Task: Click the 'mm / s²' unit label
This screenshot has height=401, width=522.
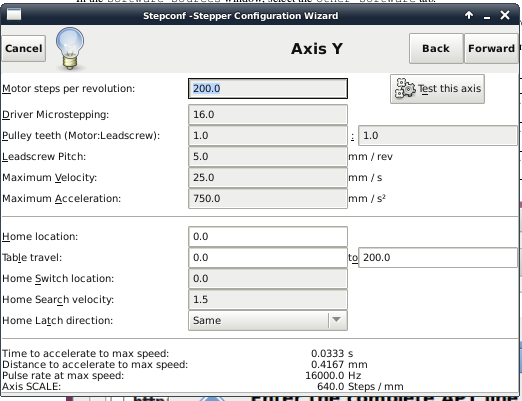Action: 367,199
